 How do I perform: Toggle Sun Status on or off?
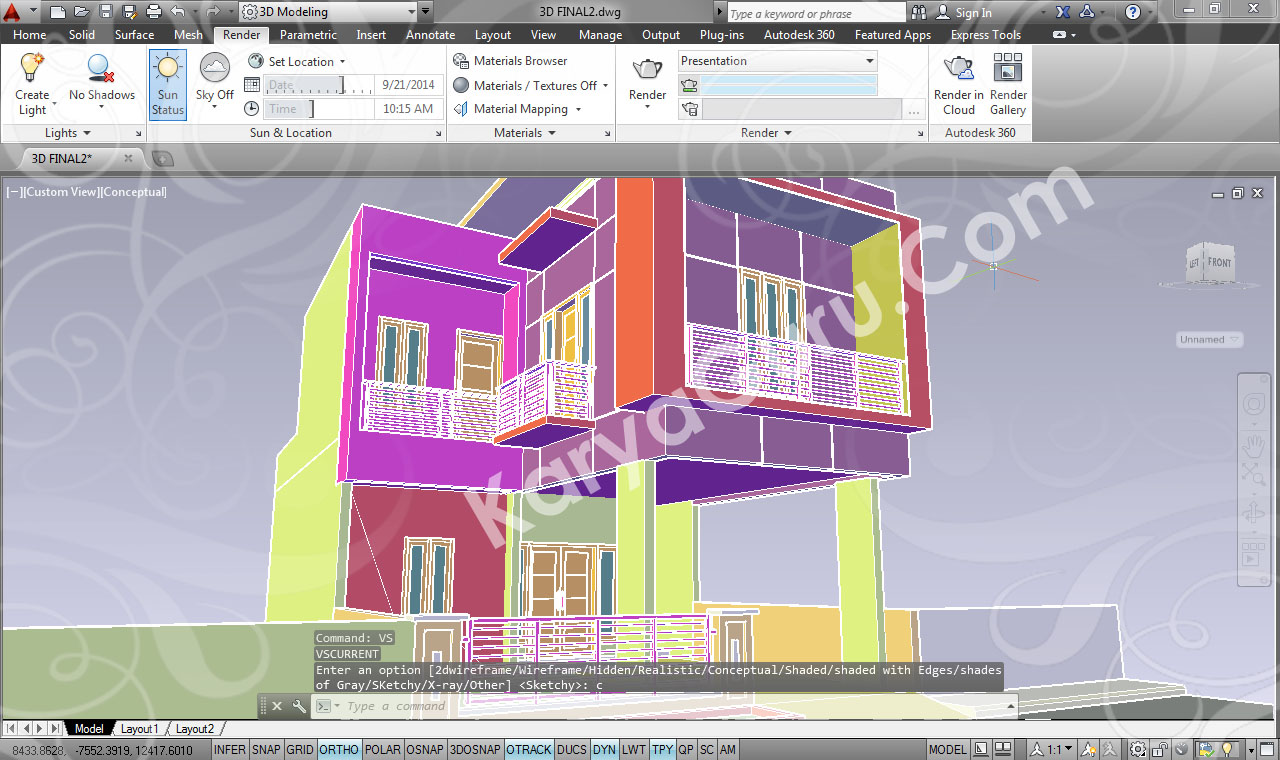point(168,84)
